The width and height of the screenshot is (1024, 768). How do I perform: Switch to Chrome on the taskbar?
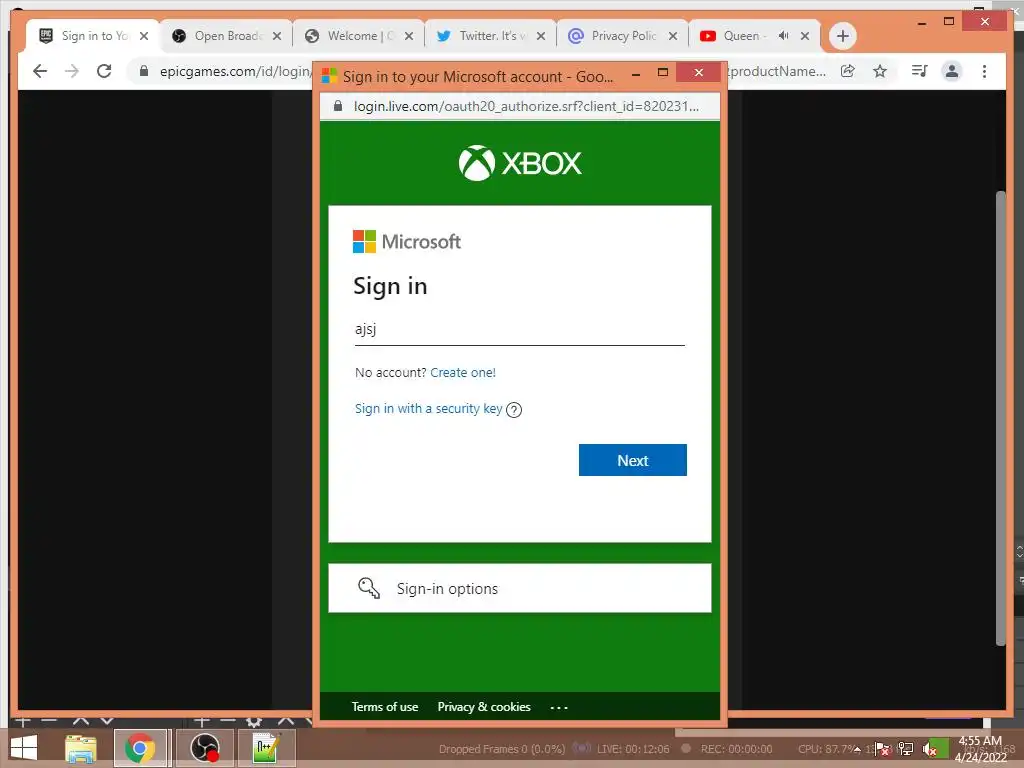(140, 748)
